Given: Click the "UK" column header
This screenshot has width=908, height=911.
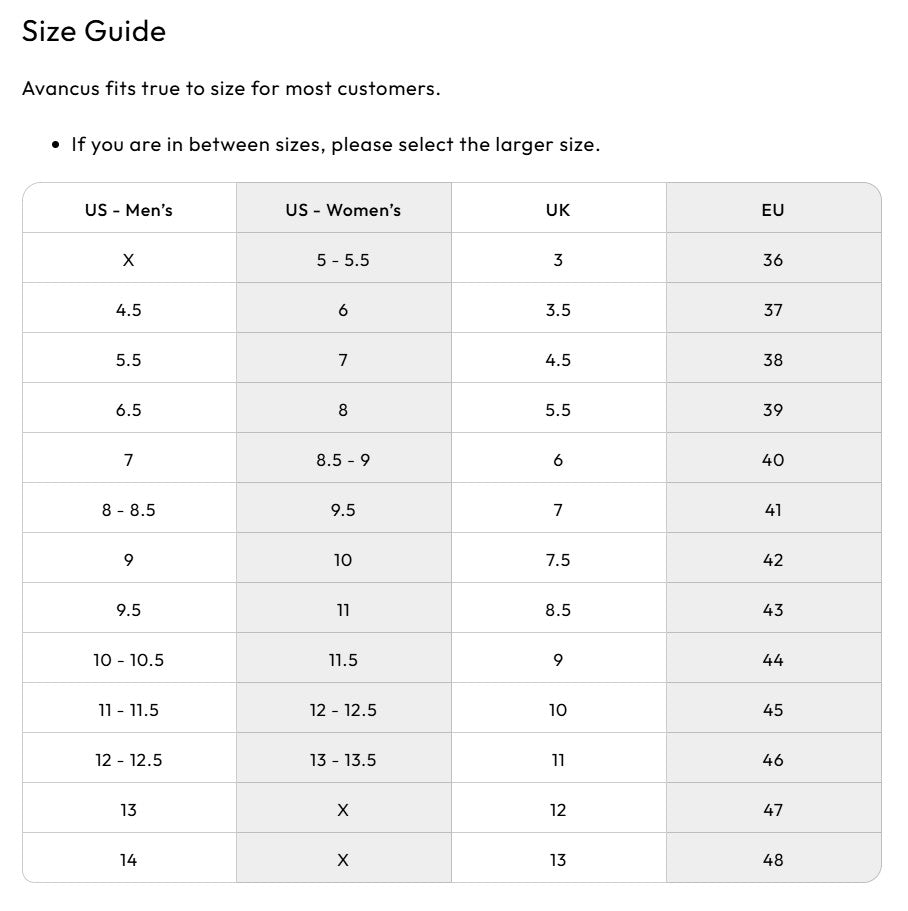Looking at the screenshot, I should (558, 210).
